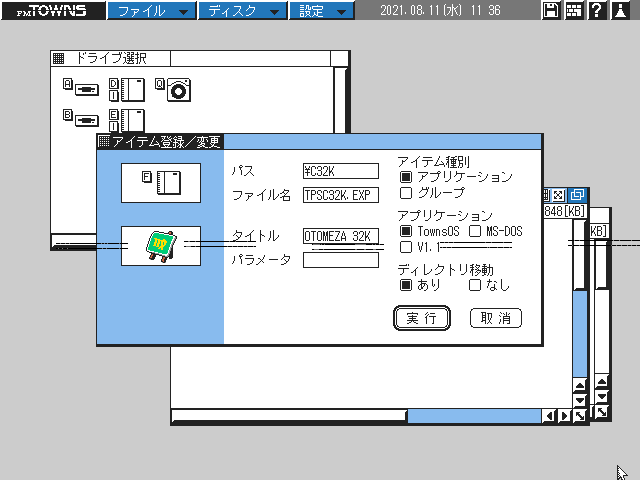Select アプリケーション item type checkbox
Viewport: 640px width, 480px height.
point(406,177)
